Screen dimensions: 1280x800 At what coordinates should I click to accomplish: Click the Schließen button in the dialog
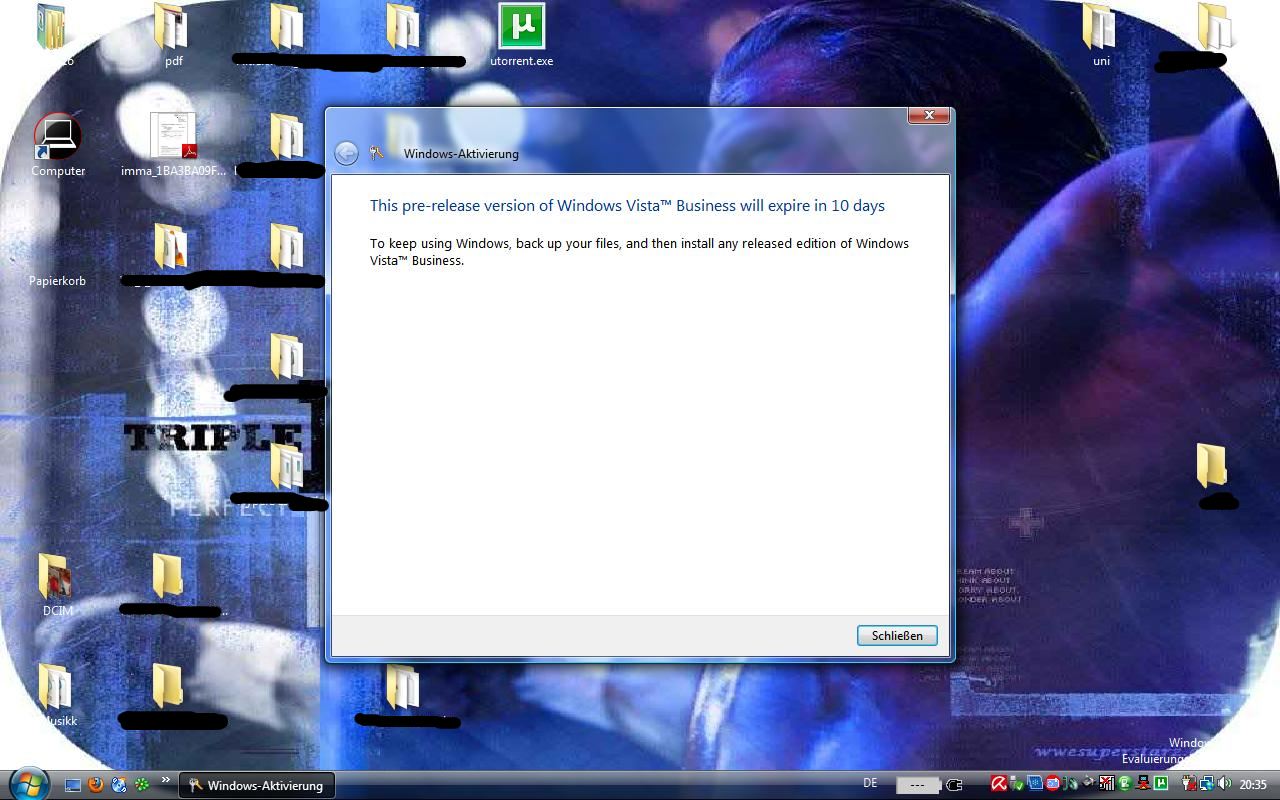point(897,635)
